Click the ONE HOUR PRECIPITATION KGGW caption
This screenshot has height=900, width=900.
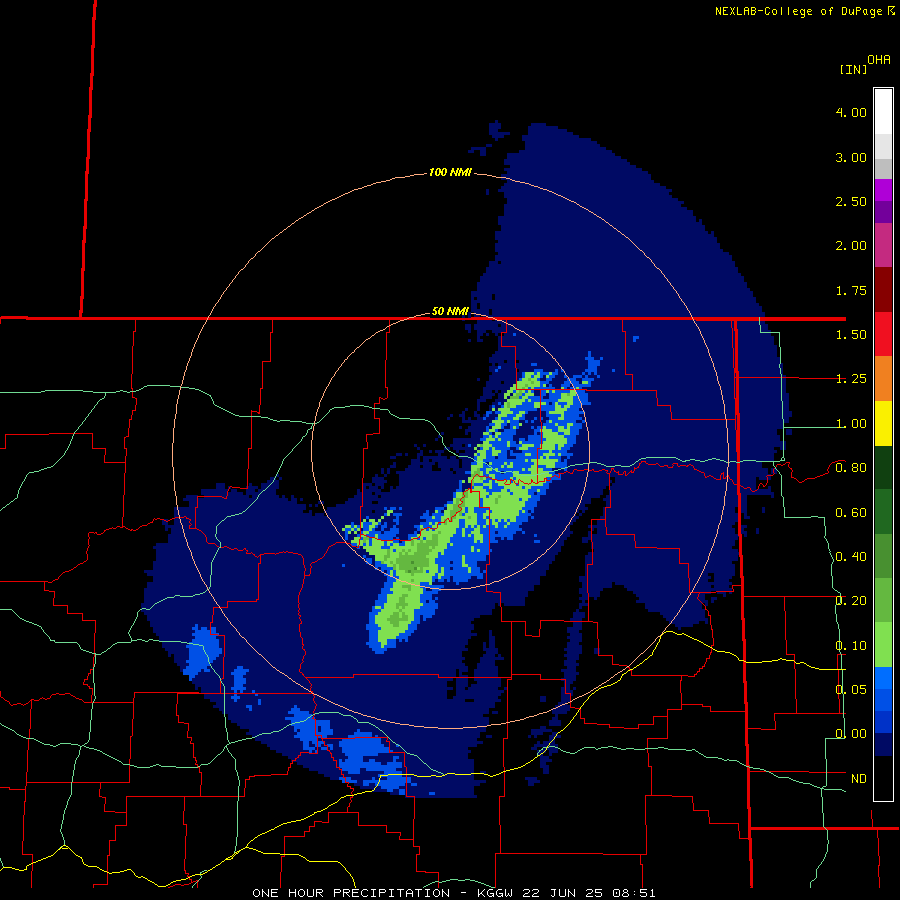(x=453, y=893)
